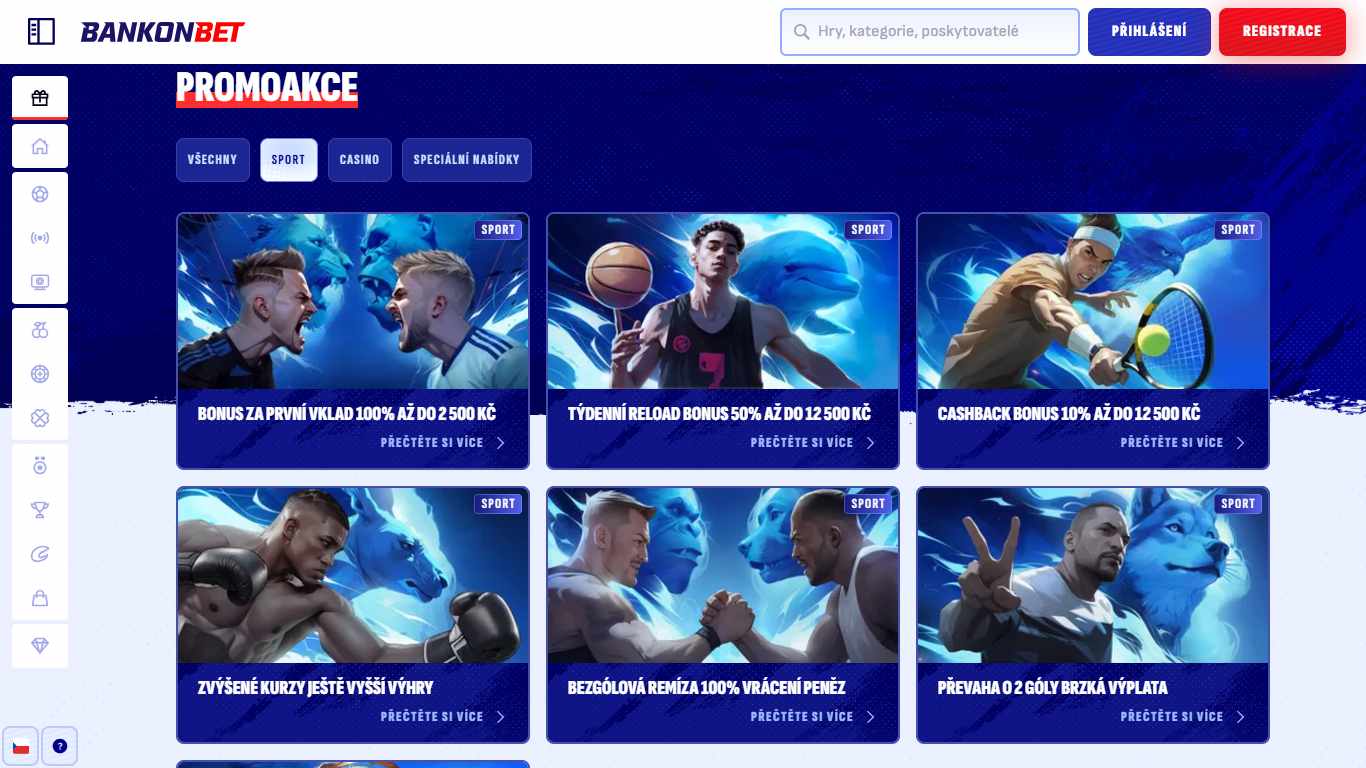Click chevron on cashback bonus card
Screen dimensions: 1366x768
(x=1241, y=443)
